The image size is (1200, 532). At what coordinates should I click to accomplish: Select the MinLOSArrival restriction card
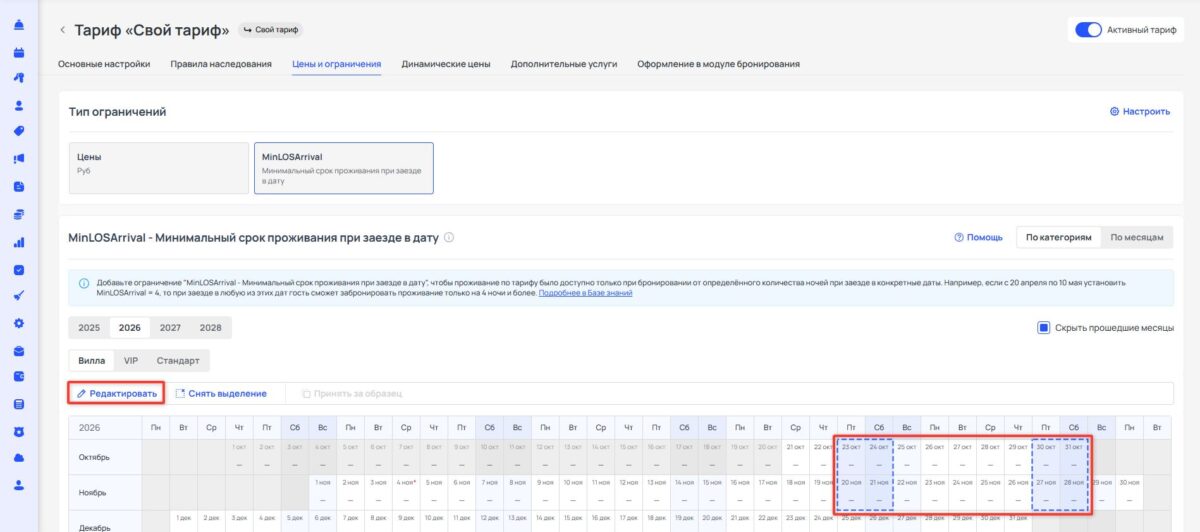pos(344,168)
